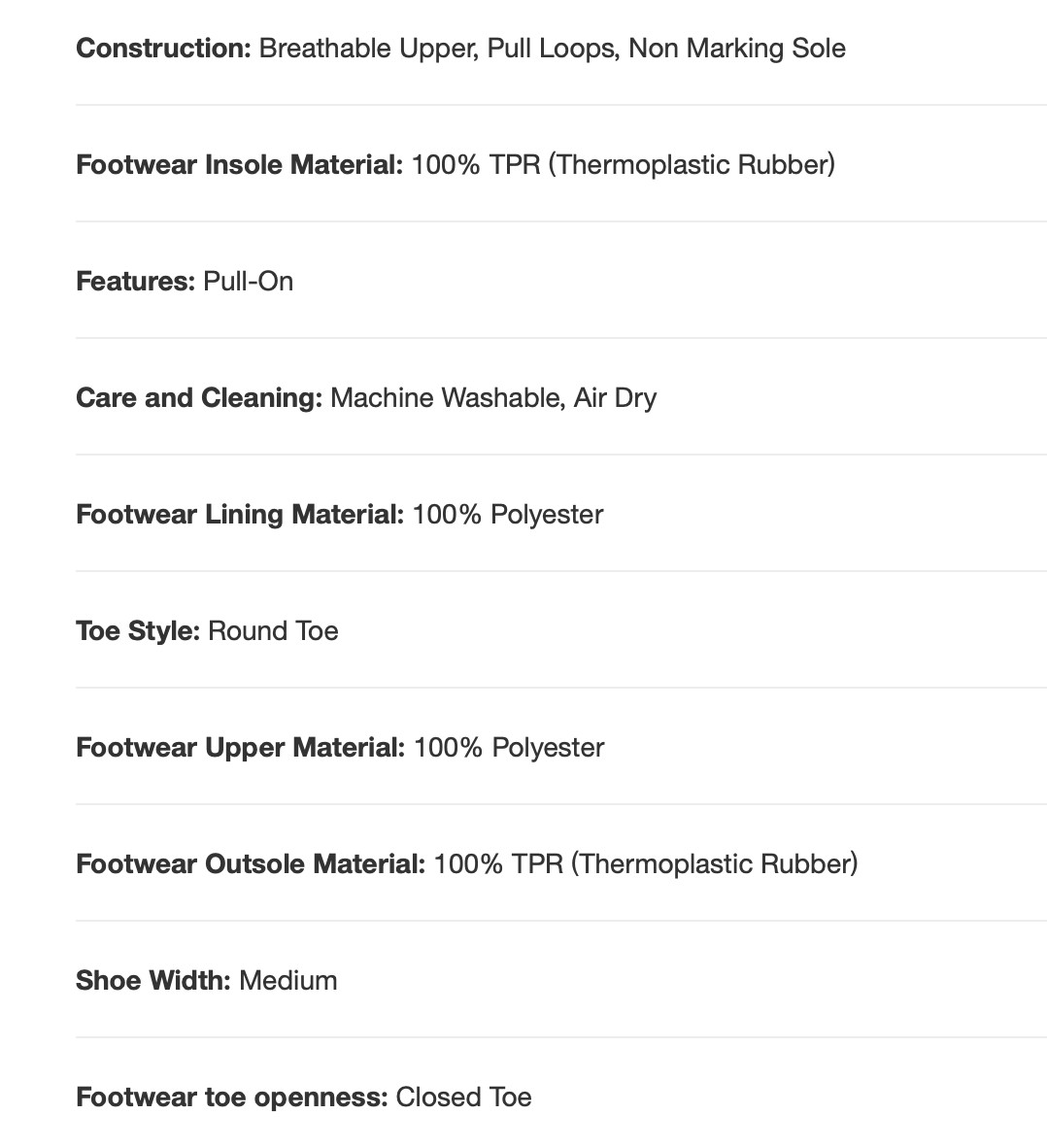Select the Pull-On value
1047x1148 pixels.
point(249,281)
